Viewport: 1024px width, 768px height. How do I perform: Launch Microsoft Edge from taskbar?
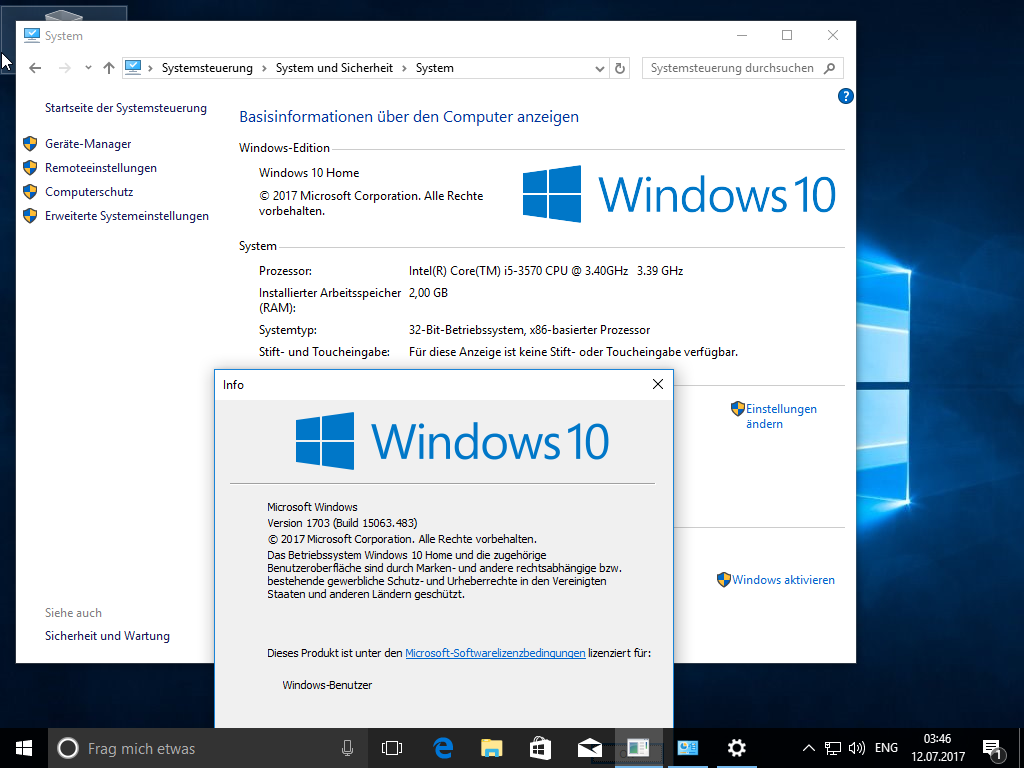pyautogui.click(x=443, y=748)
